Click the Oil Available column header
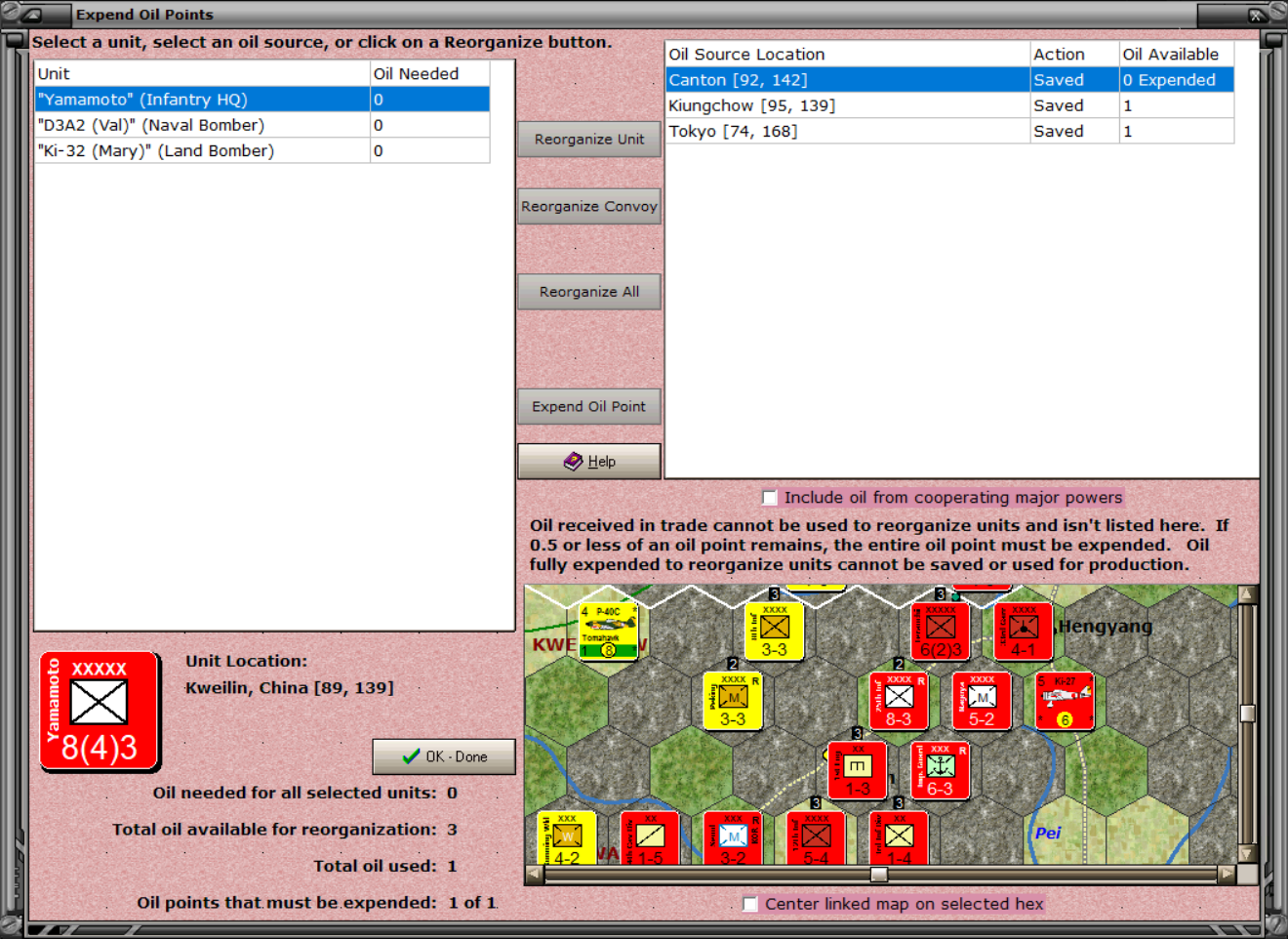 1176,55
